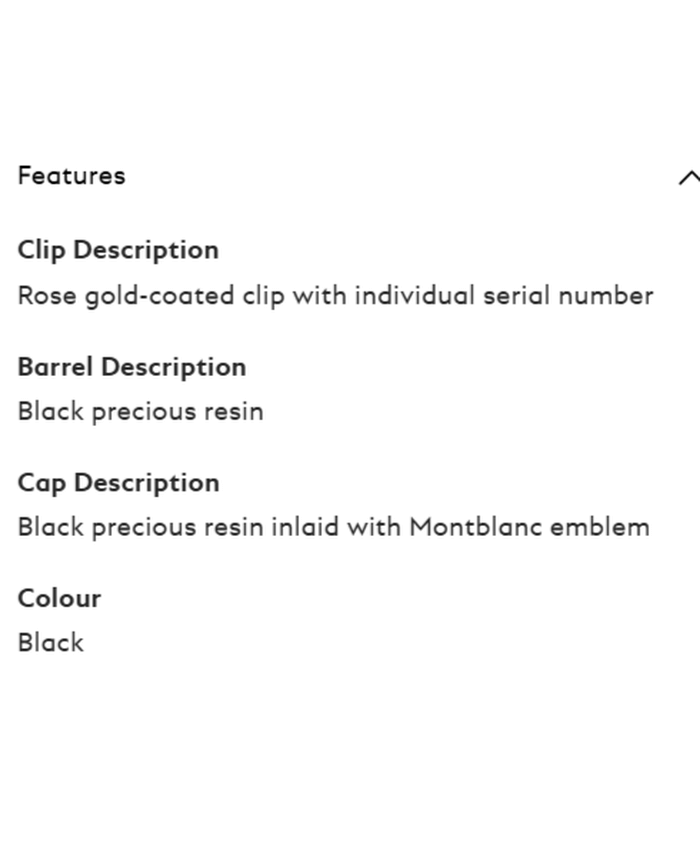The height and width of the screenshot is (850, 700).
Task: Click the words serial number in clip description
Action: coord(568,296)
